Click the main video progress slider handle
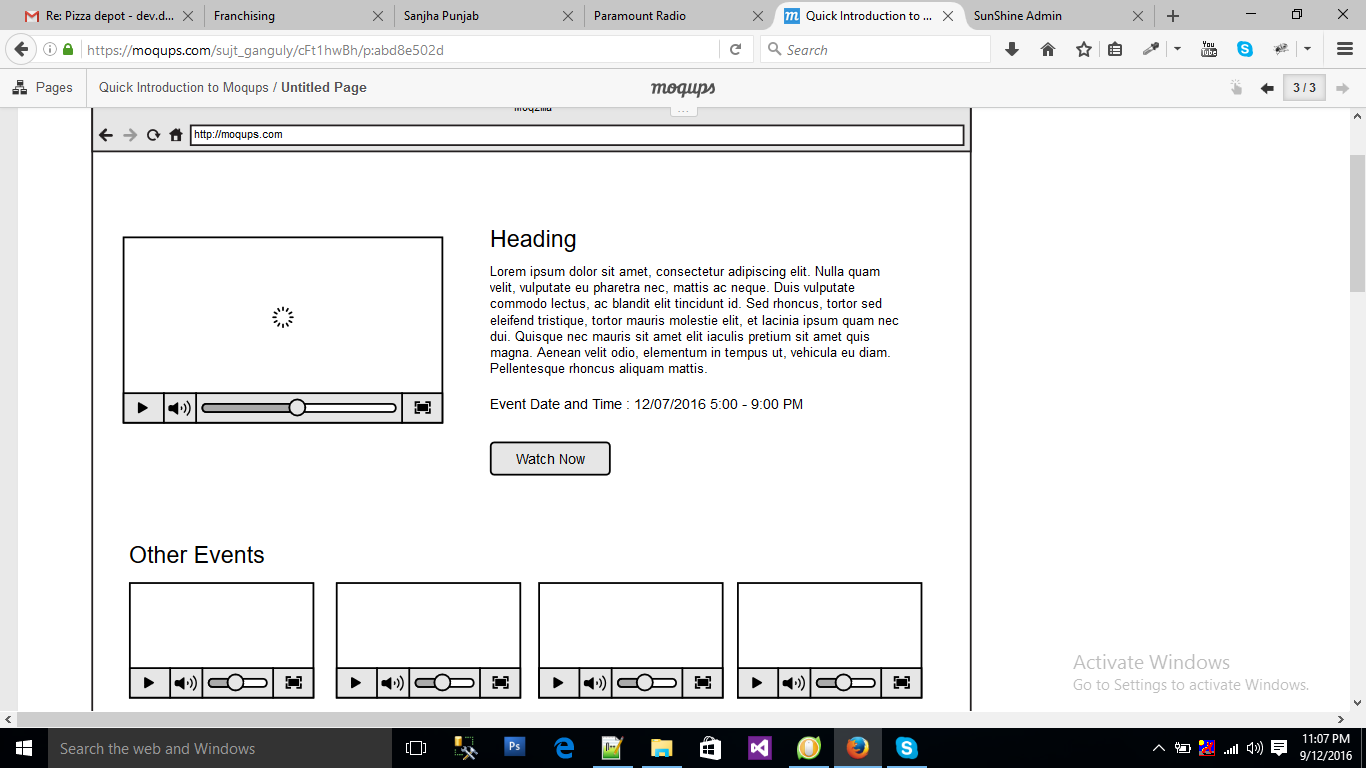This screenshot has height=768, width=1366. (297, 408)
